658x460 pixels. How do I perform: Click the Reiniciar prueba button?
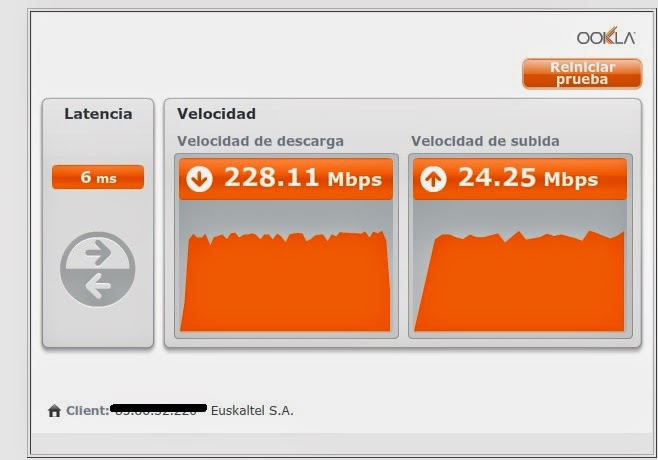582,74
